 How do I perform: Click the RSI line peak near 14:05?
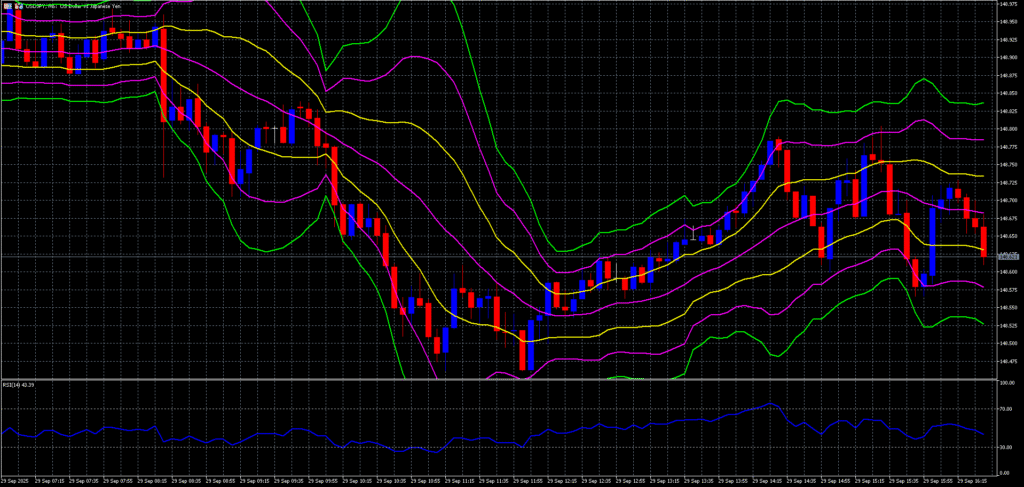(x=769, y=405)
